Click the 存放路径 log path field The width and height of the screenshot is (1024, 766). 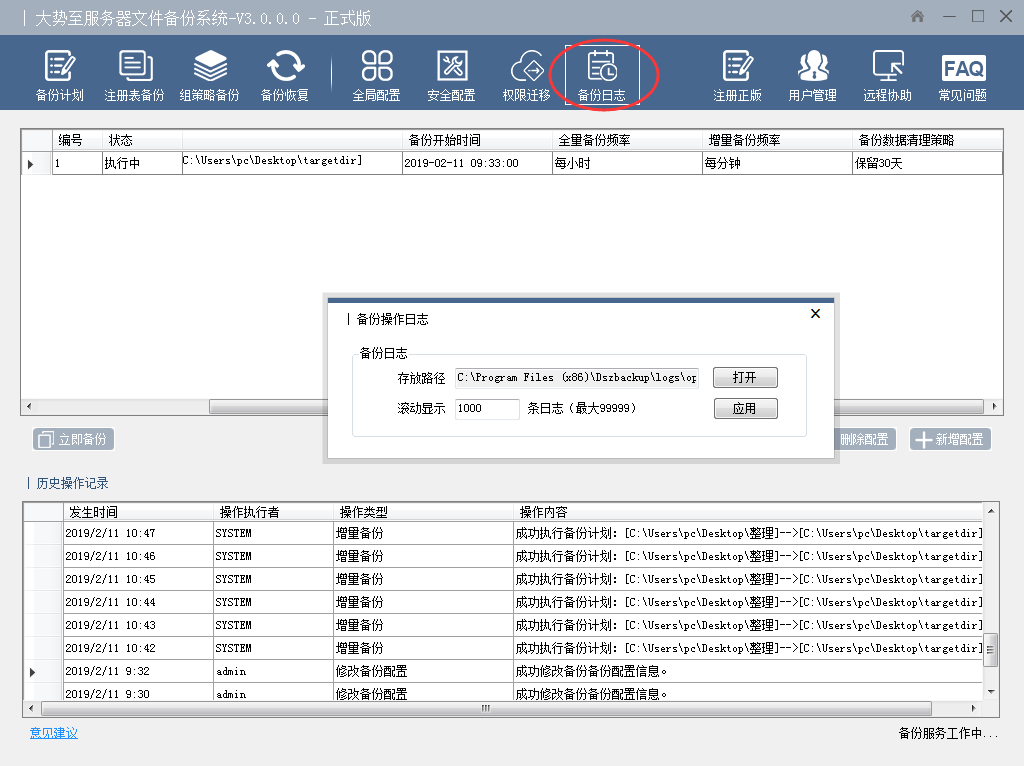(577, 377)
